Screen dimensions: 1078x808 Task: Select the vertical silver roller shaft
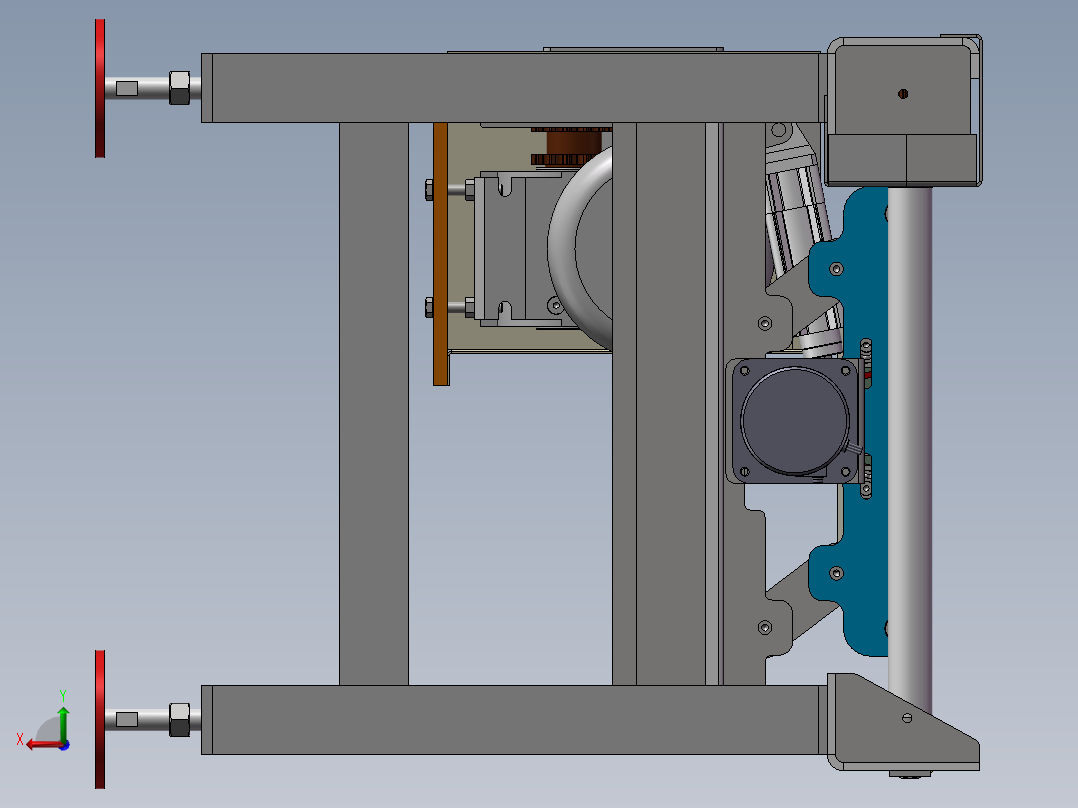910,450
